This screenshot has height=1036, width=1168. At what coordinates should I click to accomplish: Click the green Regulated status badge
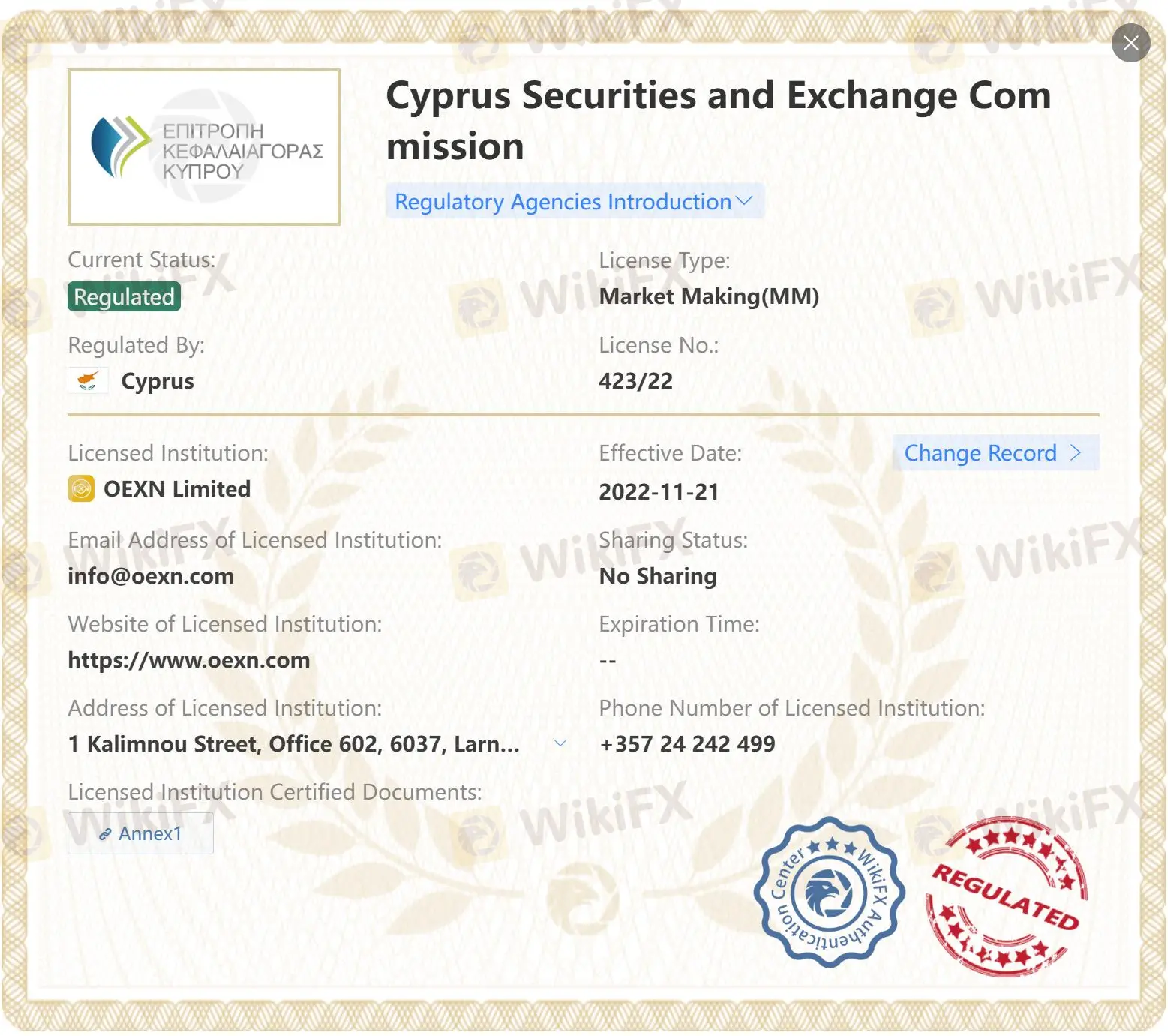tap(125, 296)
